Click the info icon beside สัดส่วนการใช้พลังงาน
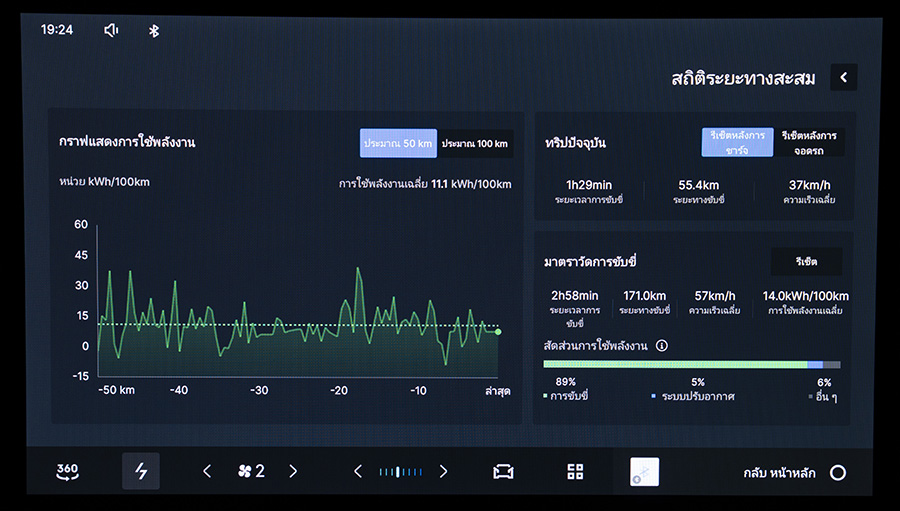This screenshot has width=900, height=511. click(x=662, y=346)
